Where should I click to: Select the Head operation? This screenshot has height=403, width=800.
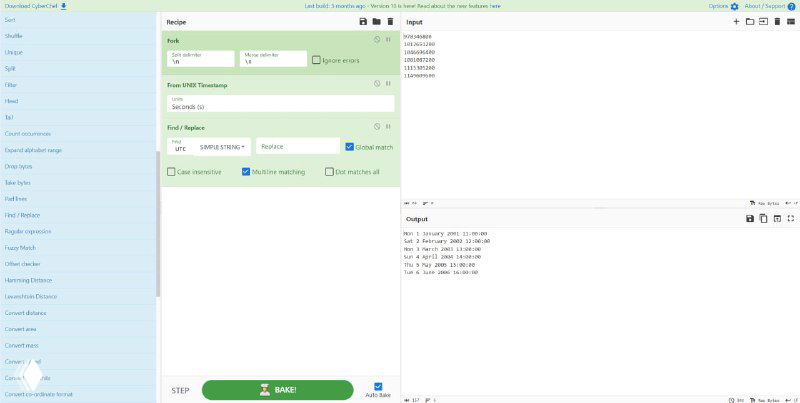click(78, 102)
